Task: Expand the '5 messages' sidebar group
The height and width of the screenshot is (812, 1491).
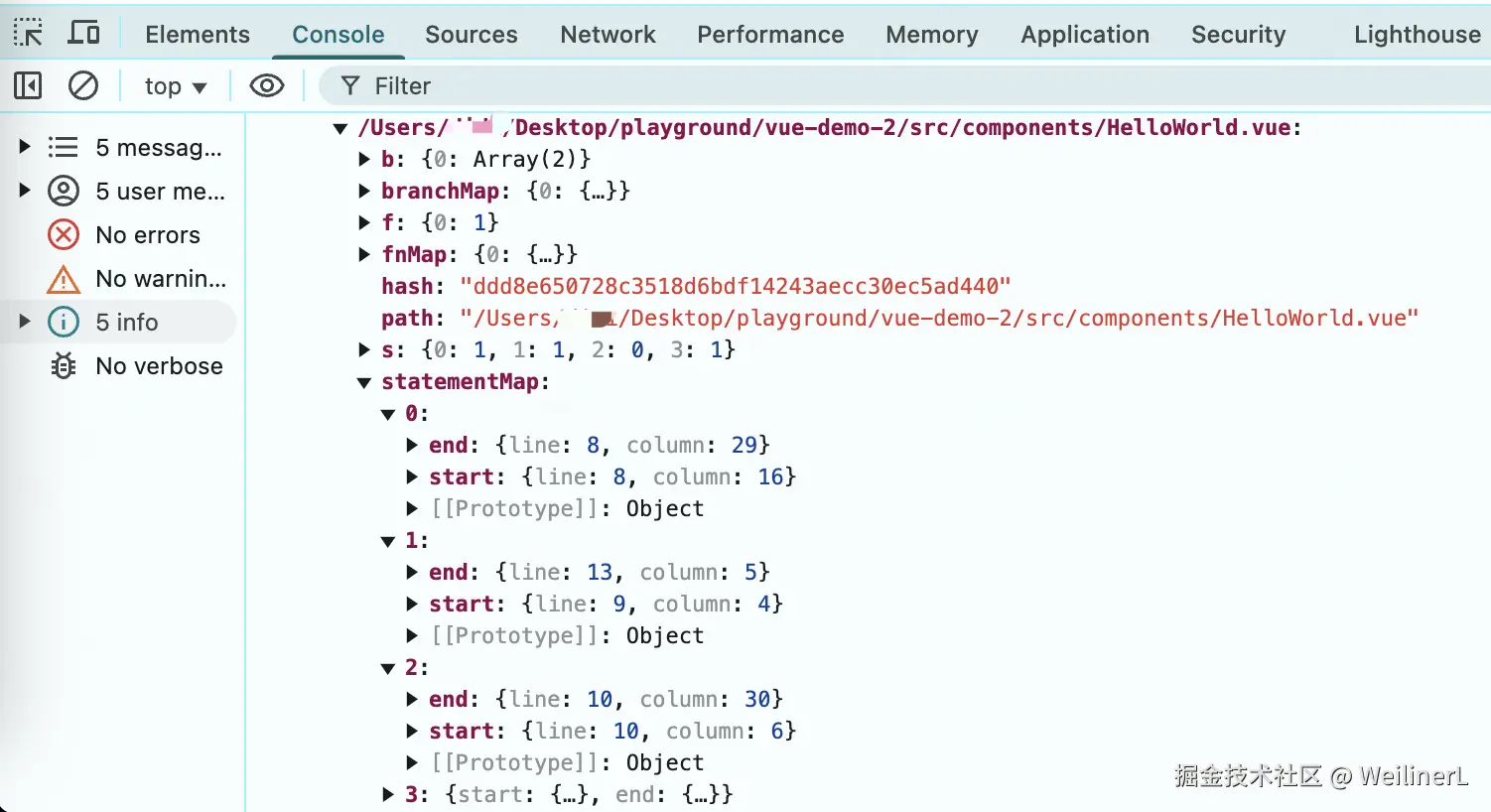Action: click(x=25, y=147)
